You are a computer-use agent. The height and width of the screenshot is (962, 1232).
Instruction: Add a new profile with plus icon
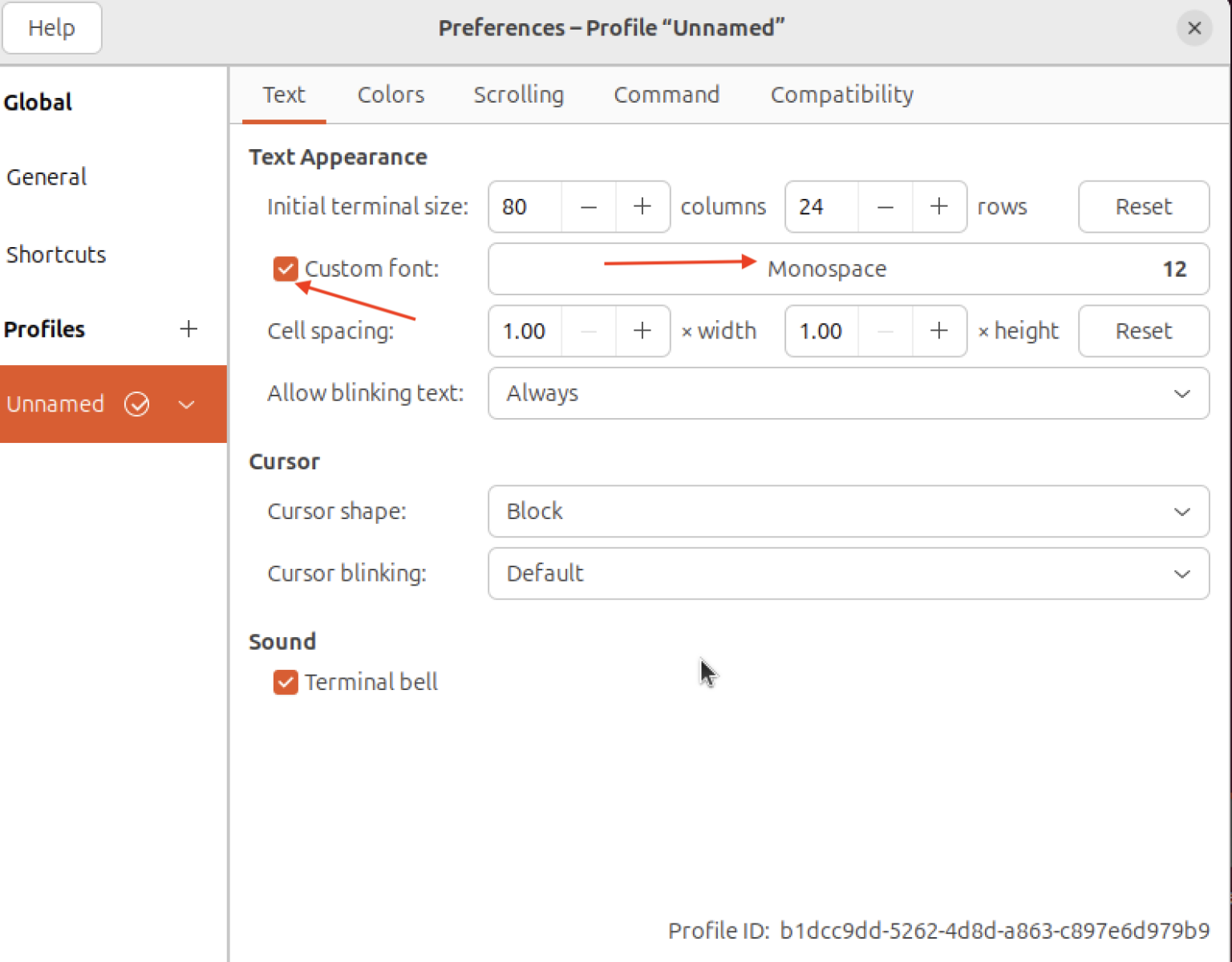pos(188,329)
